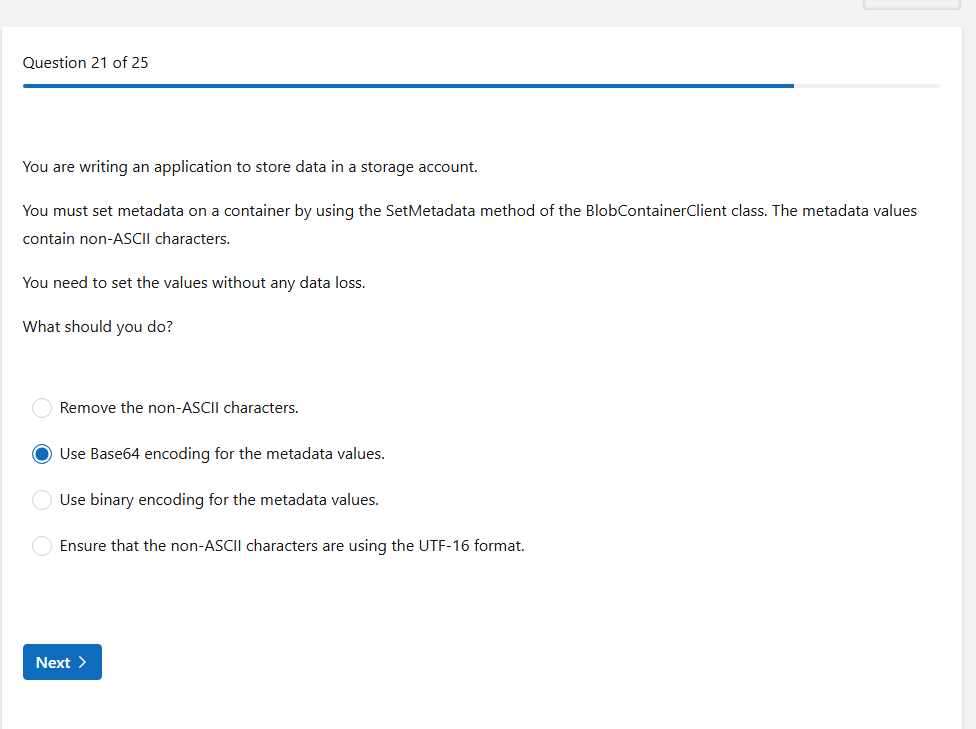This screenshot has width=976, height=729.
Task: Select the 'Remove the non-ASCII characters' radio button
Action: 42,408
